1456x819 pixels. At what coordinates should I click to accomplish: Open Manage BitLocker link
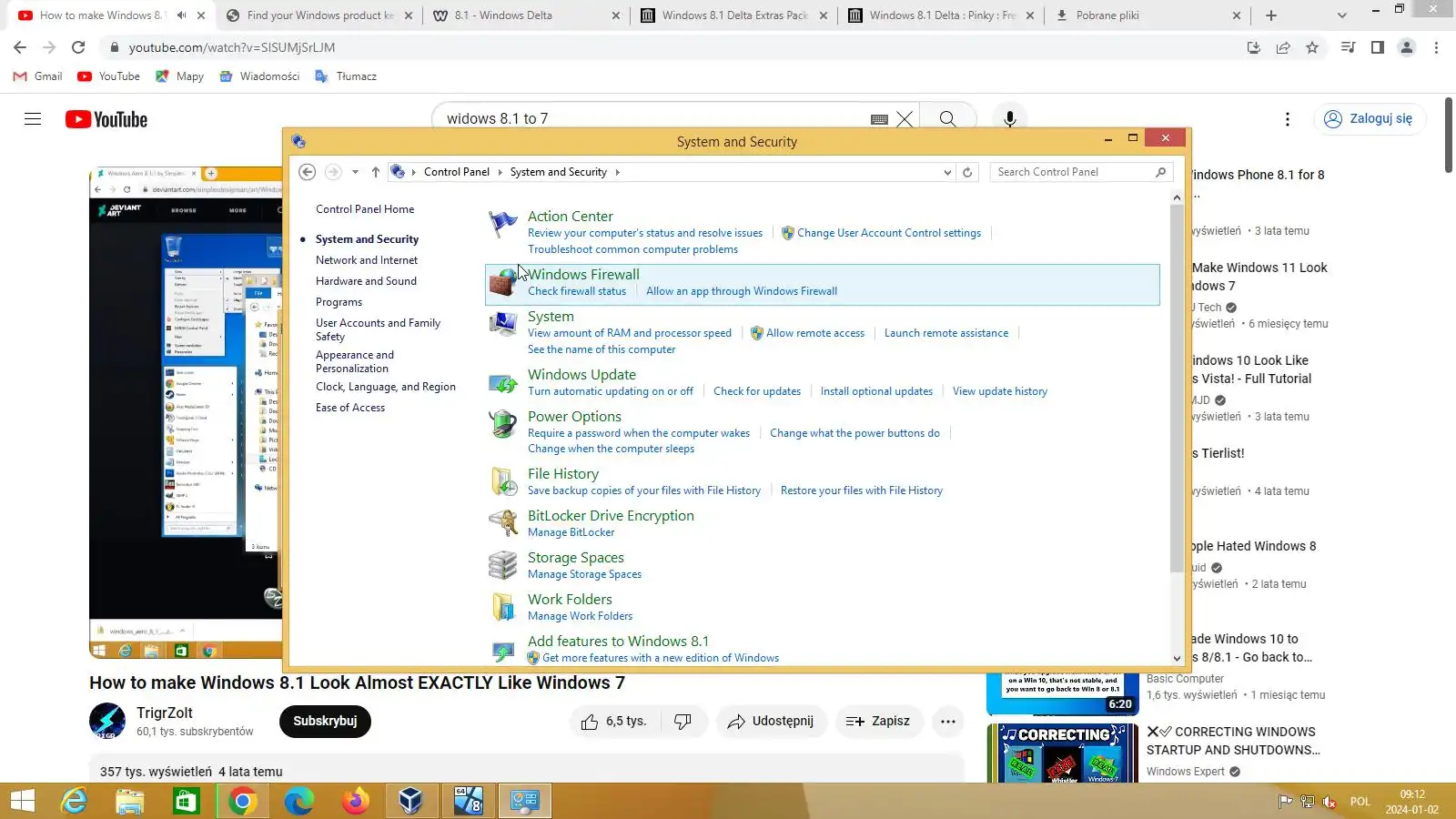coord(571,532)
